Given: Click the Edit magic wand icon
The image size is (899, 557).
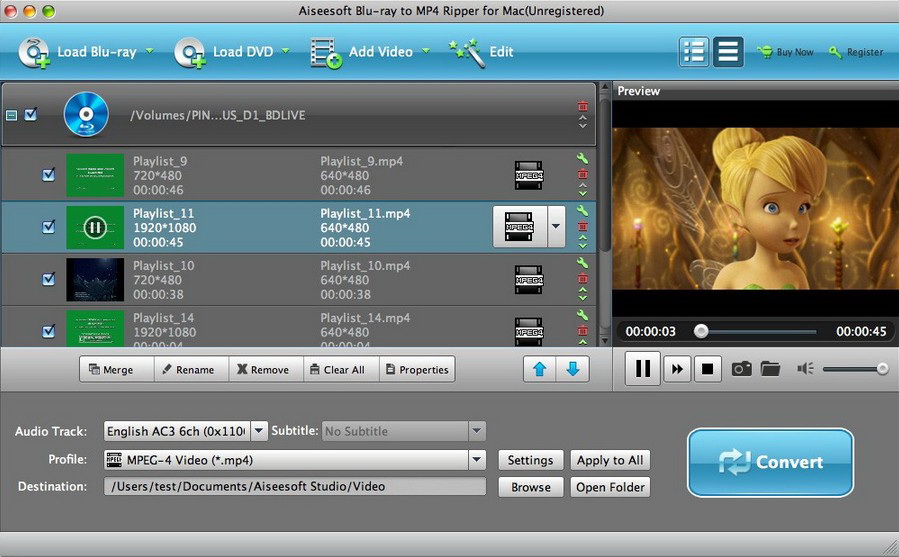Looking at the screenshot, I should click(x=466, y=52).
